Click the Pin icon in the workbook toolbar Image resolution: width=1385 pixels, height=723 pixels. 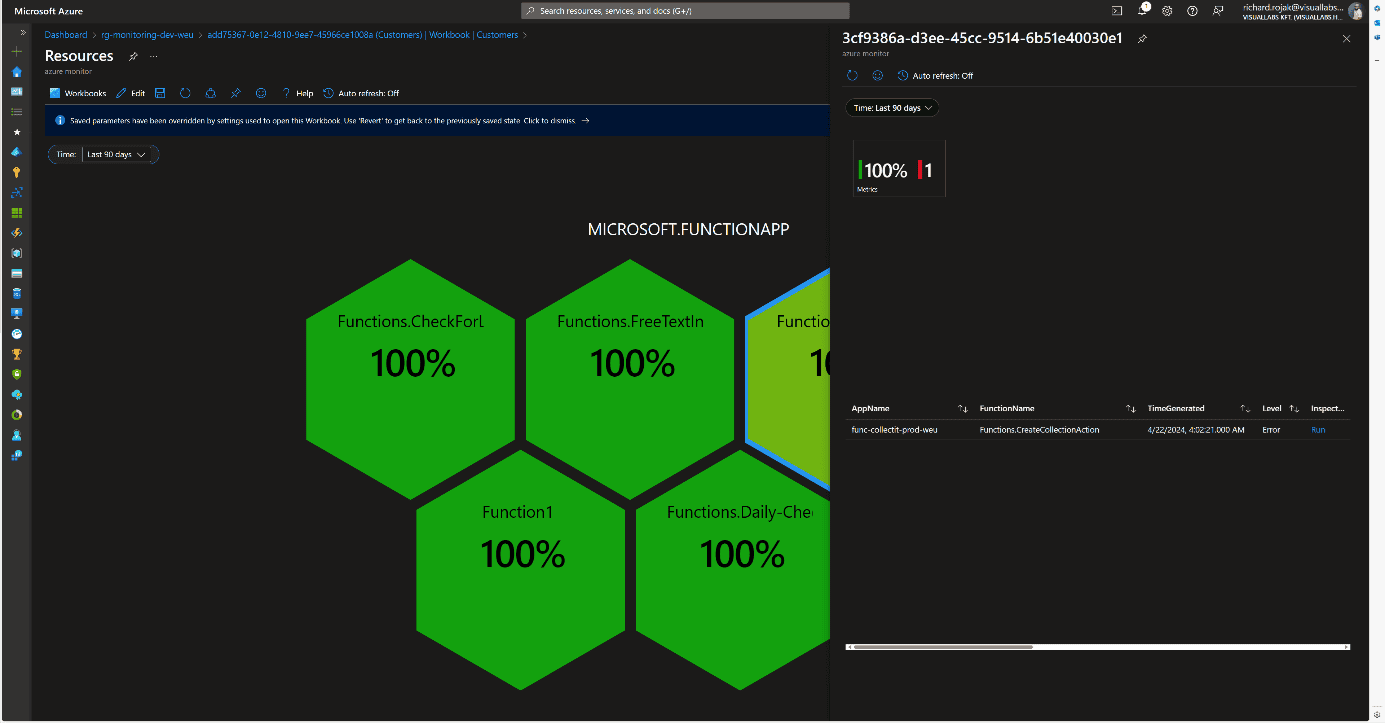236,93
